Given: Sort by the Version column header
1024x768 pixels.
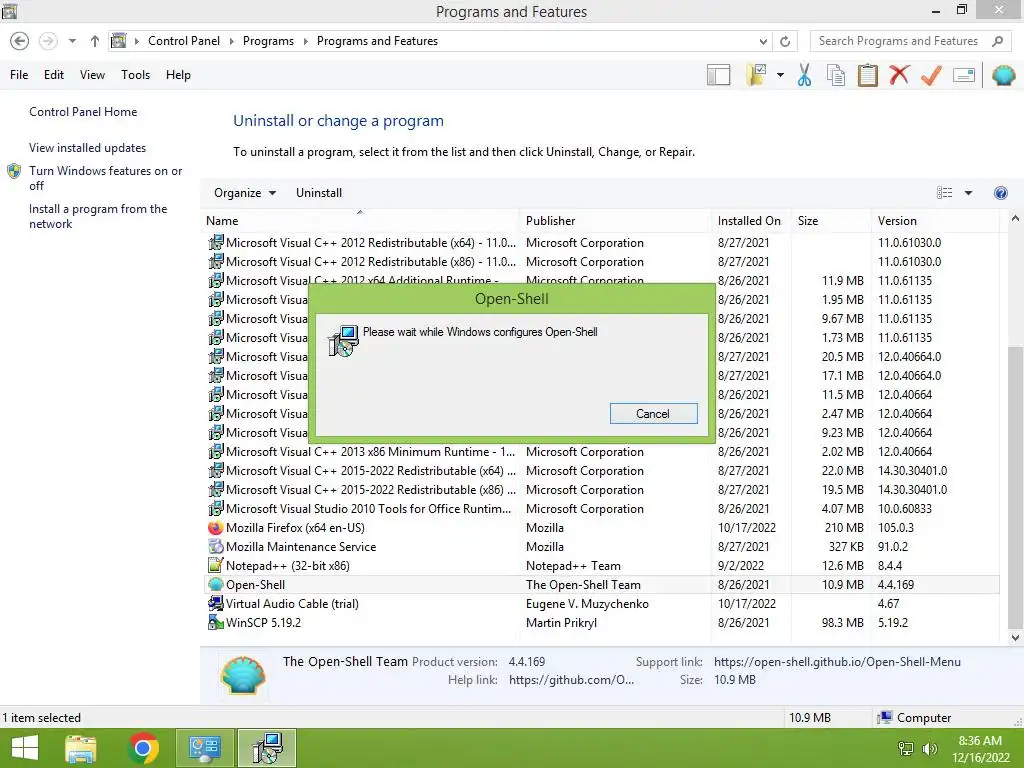Looking at the screenshot, I should (x=935, y=221).
